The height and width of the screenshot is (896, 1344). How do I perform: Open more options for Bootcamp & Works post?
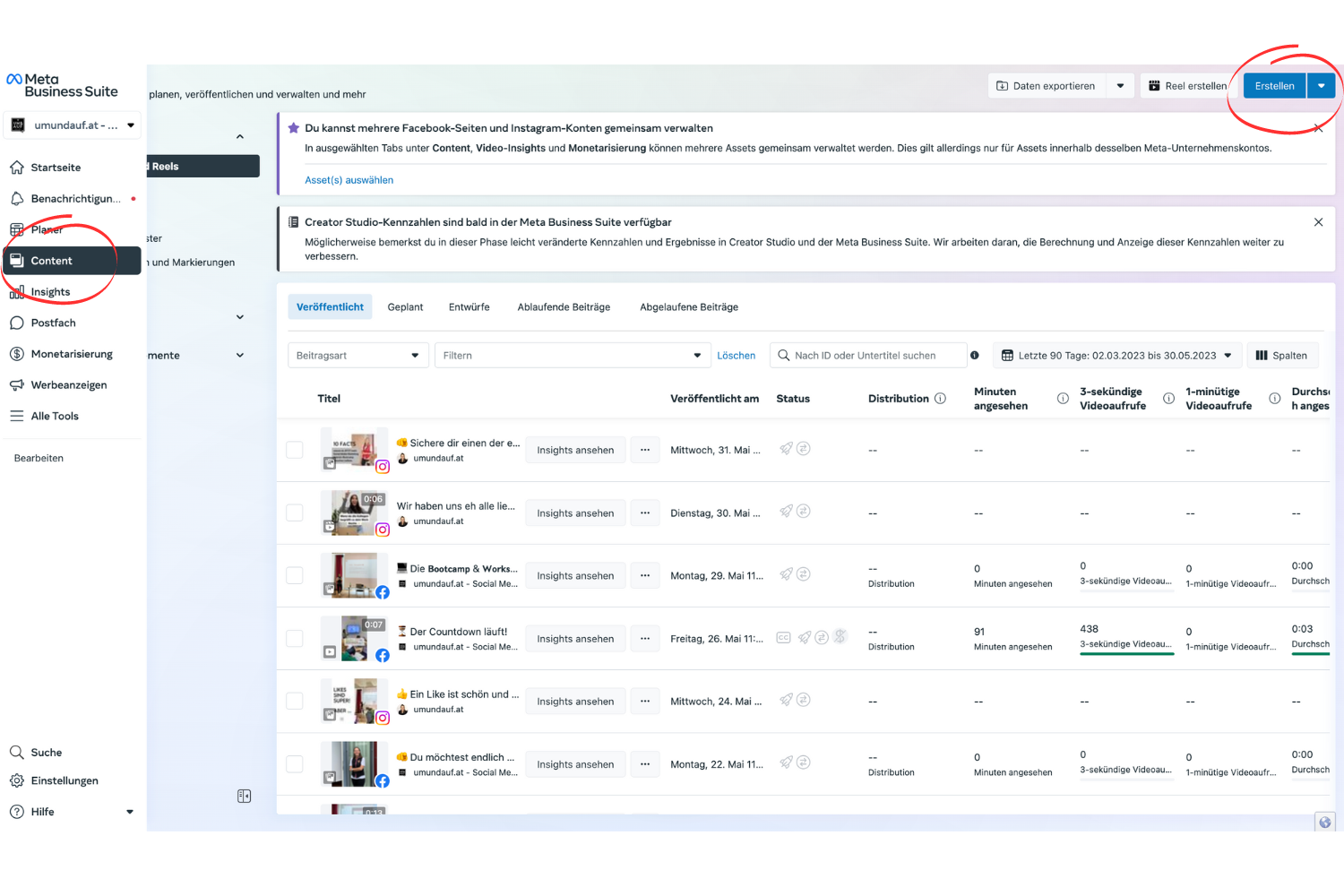coord(645,575)
